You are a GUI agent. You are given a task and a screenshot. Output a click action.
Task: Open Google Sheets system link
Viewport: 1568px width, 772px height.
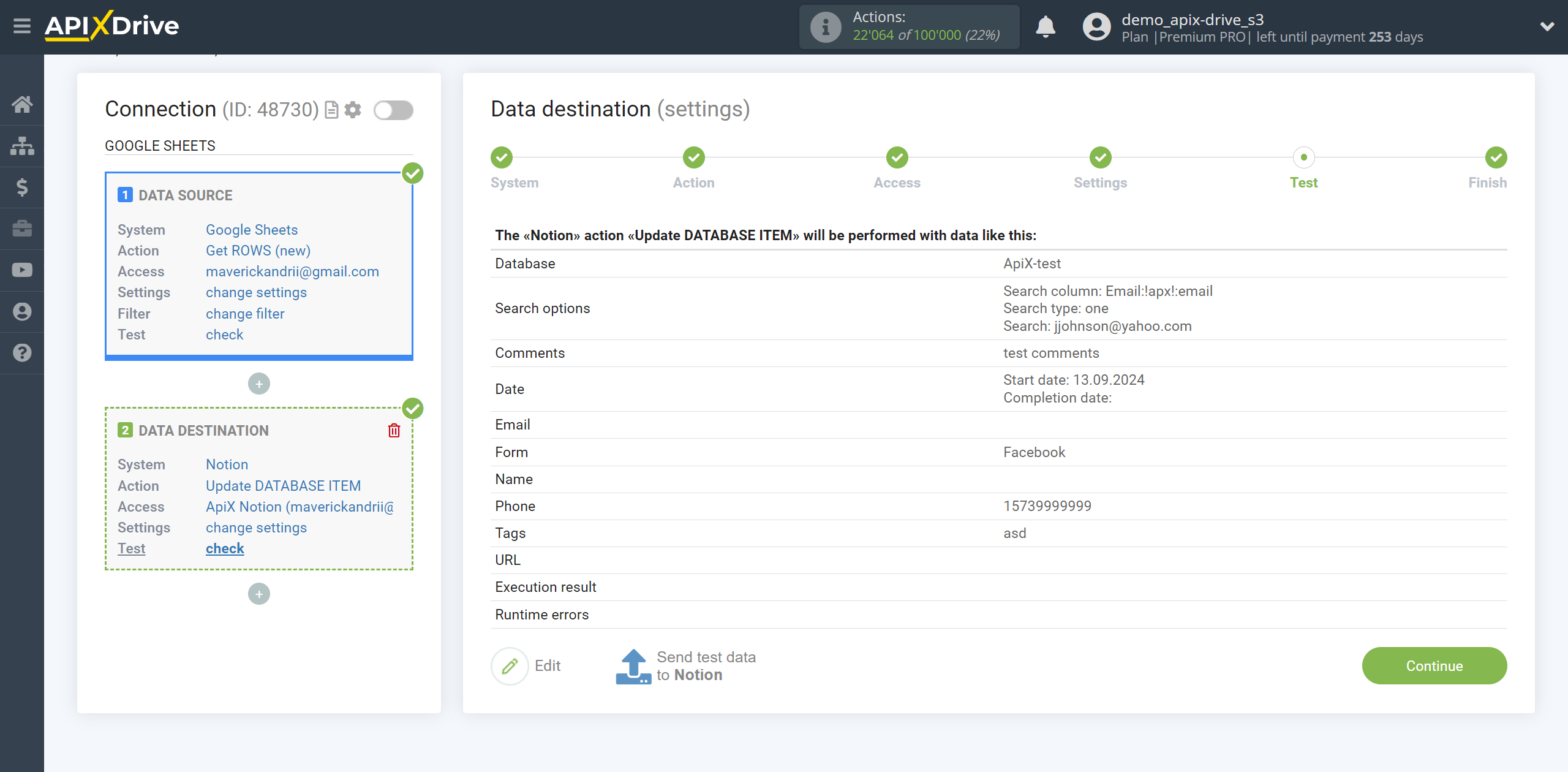252,230
